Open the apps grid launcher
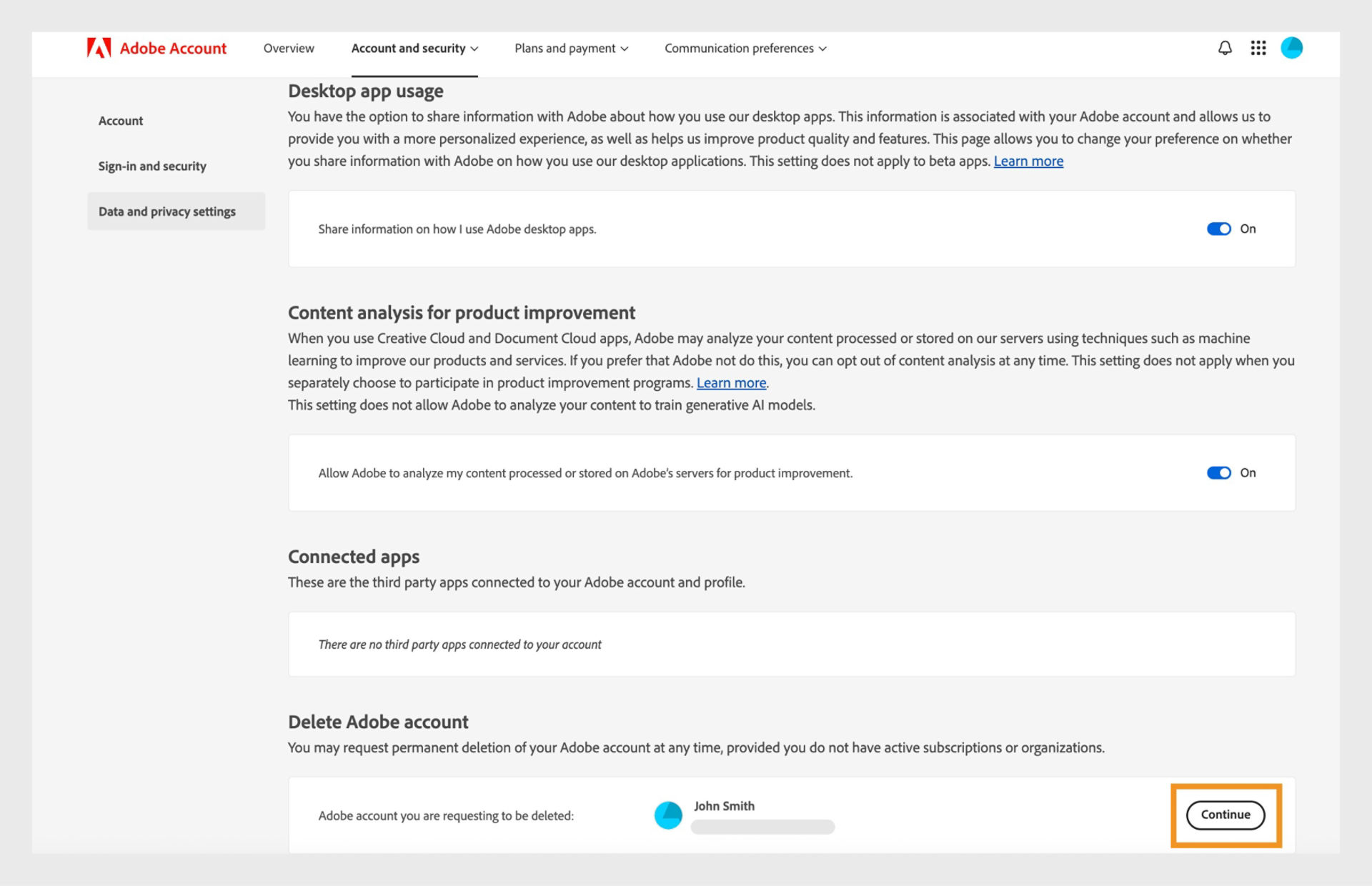1372x886 pixels. click(1258, 48)
